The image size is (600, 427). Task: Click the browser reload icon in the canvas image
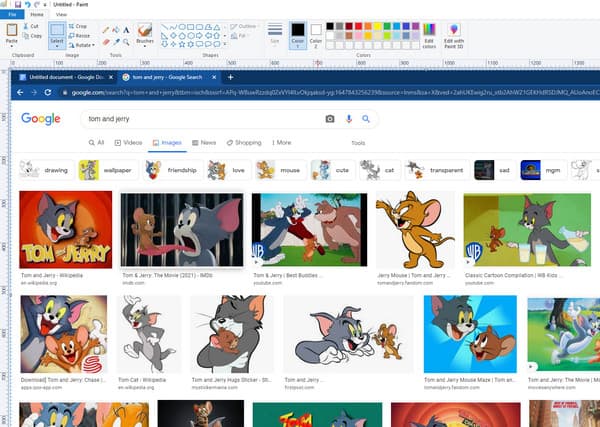pyautogui.click(x=48, y=92)
